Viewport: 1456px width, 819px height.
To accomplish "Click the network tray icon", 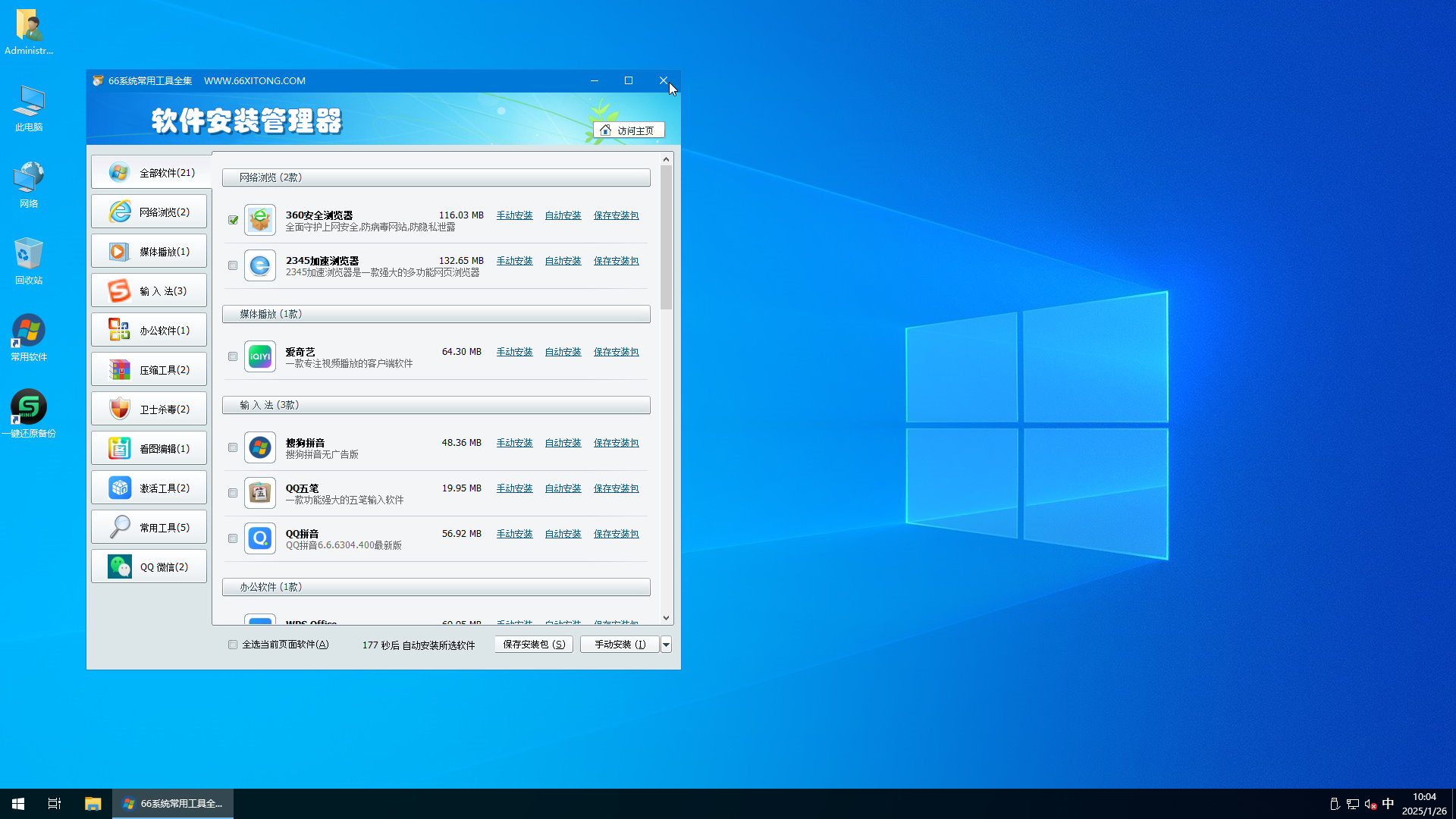I will 1352,804.
